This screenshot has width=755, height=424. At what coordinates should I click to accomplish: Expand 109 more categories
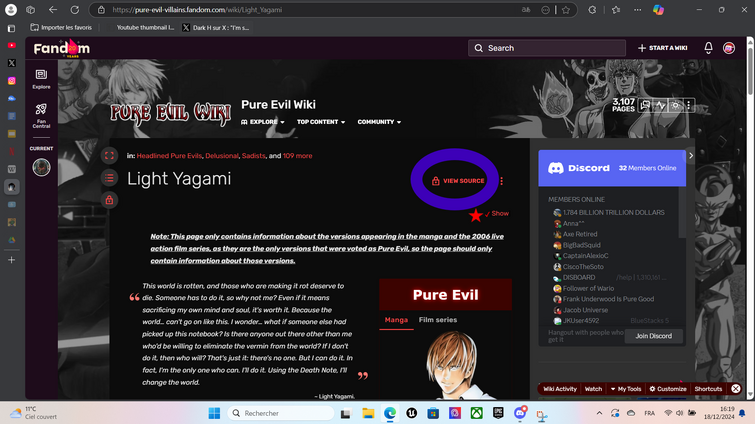[297, 156]
